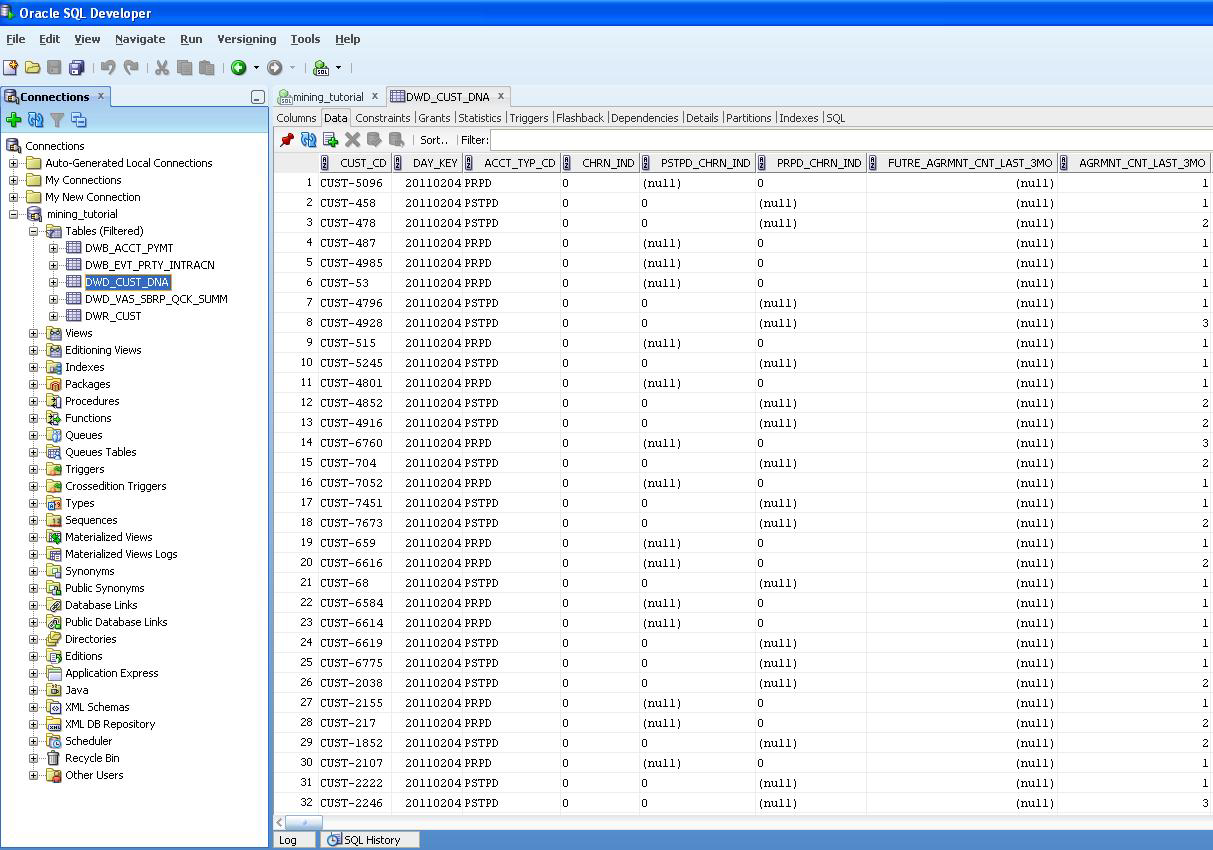Click the Open folder toolbar icon
Screen dimensions: 1213x850
tap(32, 68)
